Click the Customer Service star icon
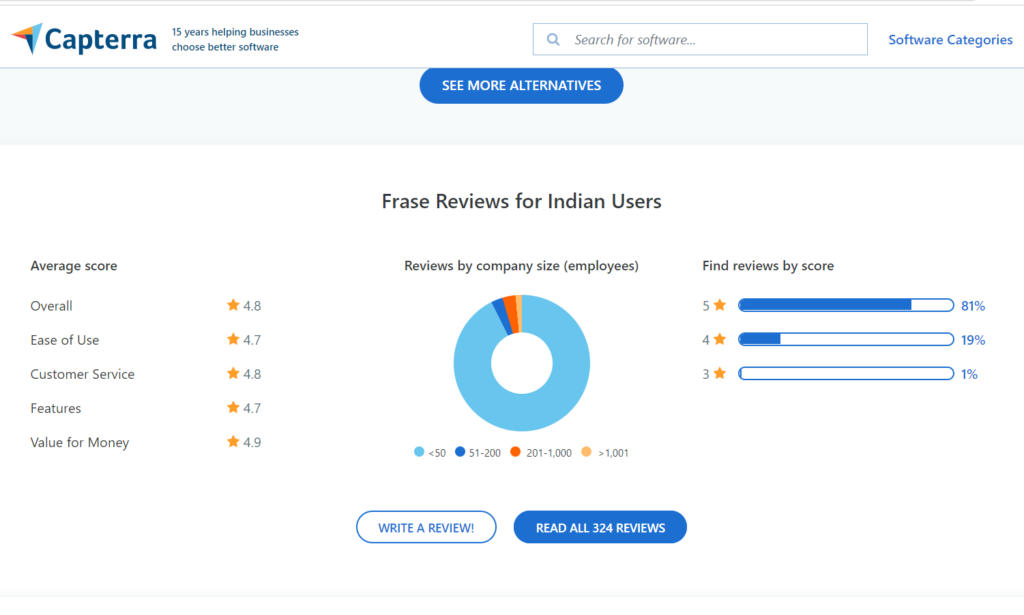Image resolution: width=1024 pixels, height=615 pixels. pos(233,374)
